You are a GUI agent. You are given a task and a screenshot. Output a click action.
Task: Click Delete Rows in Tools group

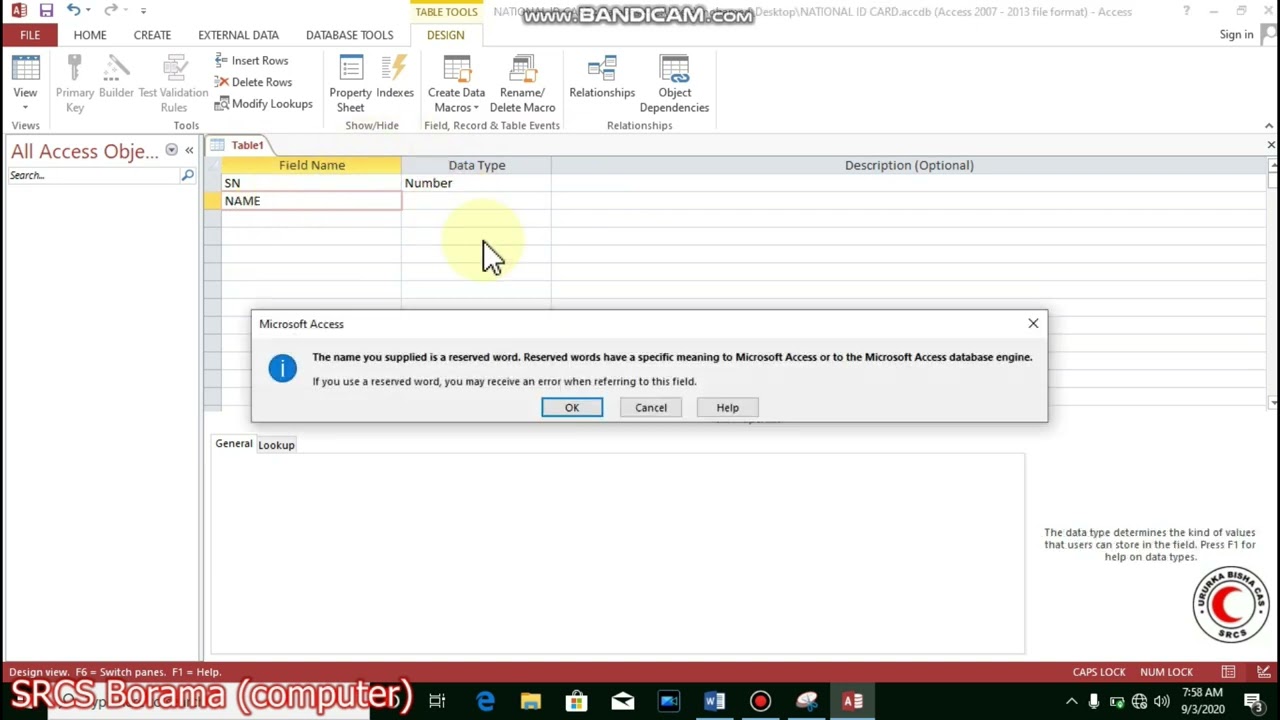click(x=253, y=82)
